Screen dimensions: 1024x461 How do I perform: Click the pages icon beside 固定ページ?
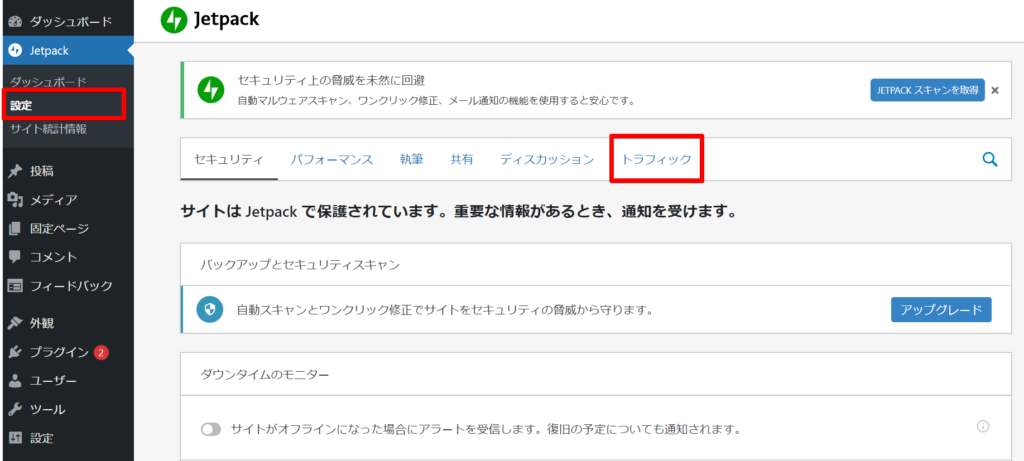point(15,229)
